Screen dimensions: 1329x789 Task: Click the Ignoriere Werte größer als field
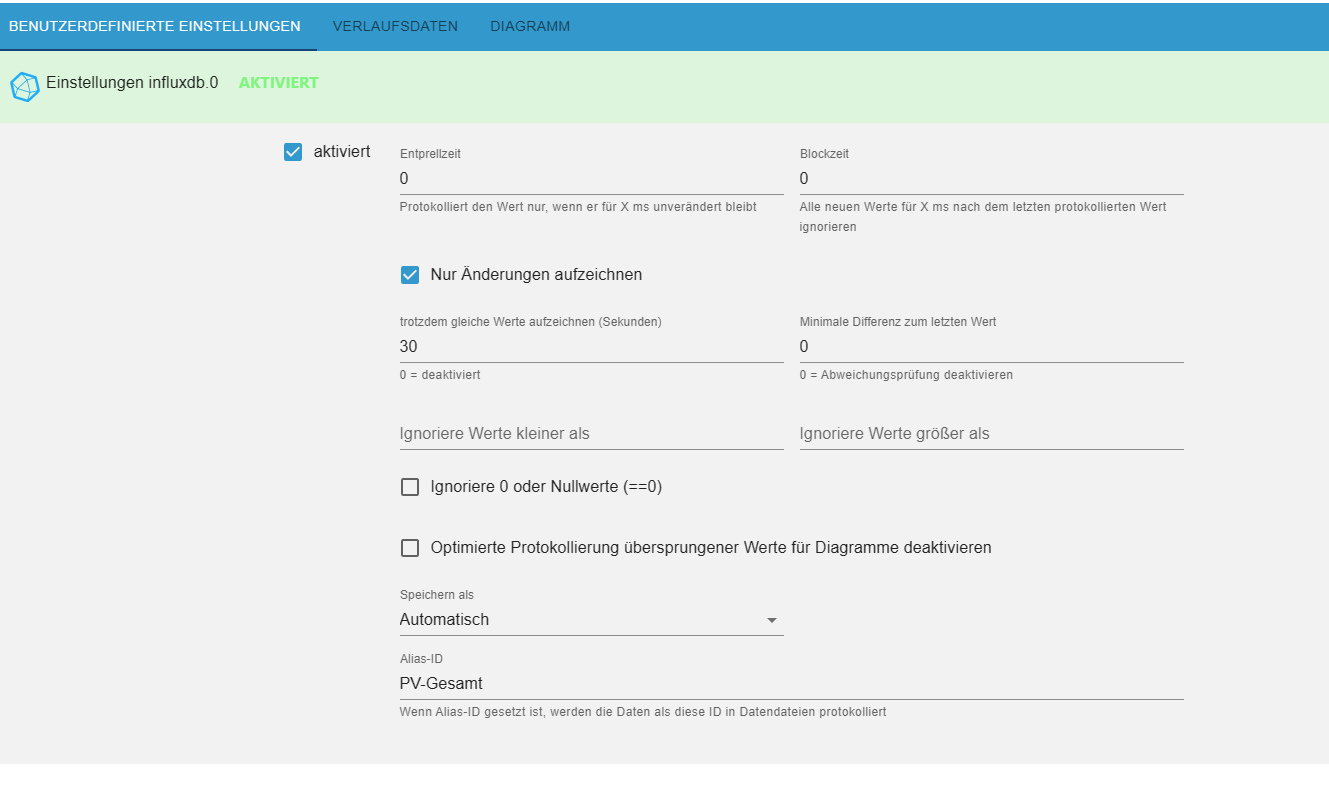(x=991, y=434)
